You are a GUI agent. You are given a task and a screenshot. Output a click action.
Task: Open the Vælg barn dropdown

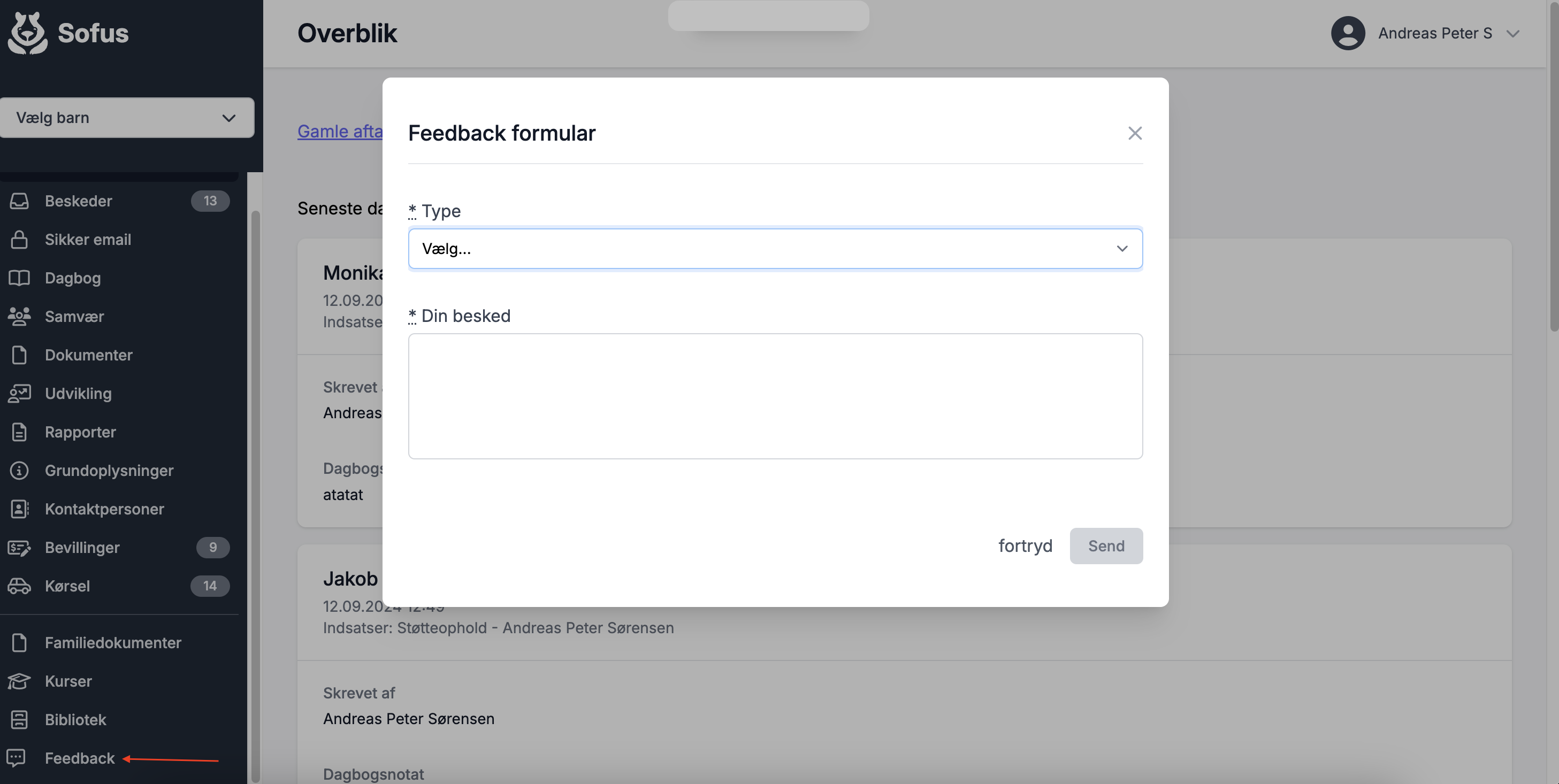(x=126, y=118)
